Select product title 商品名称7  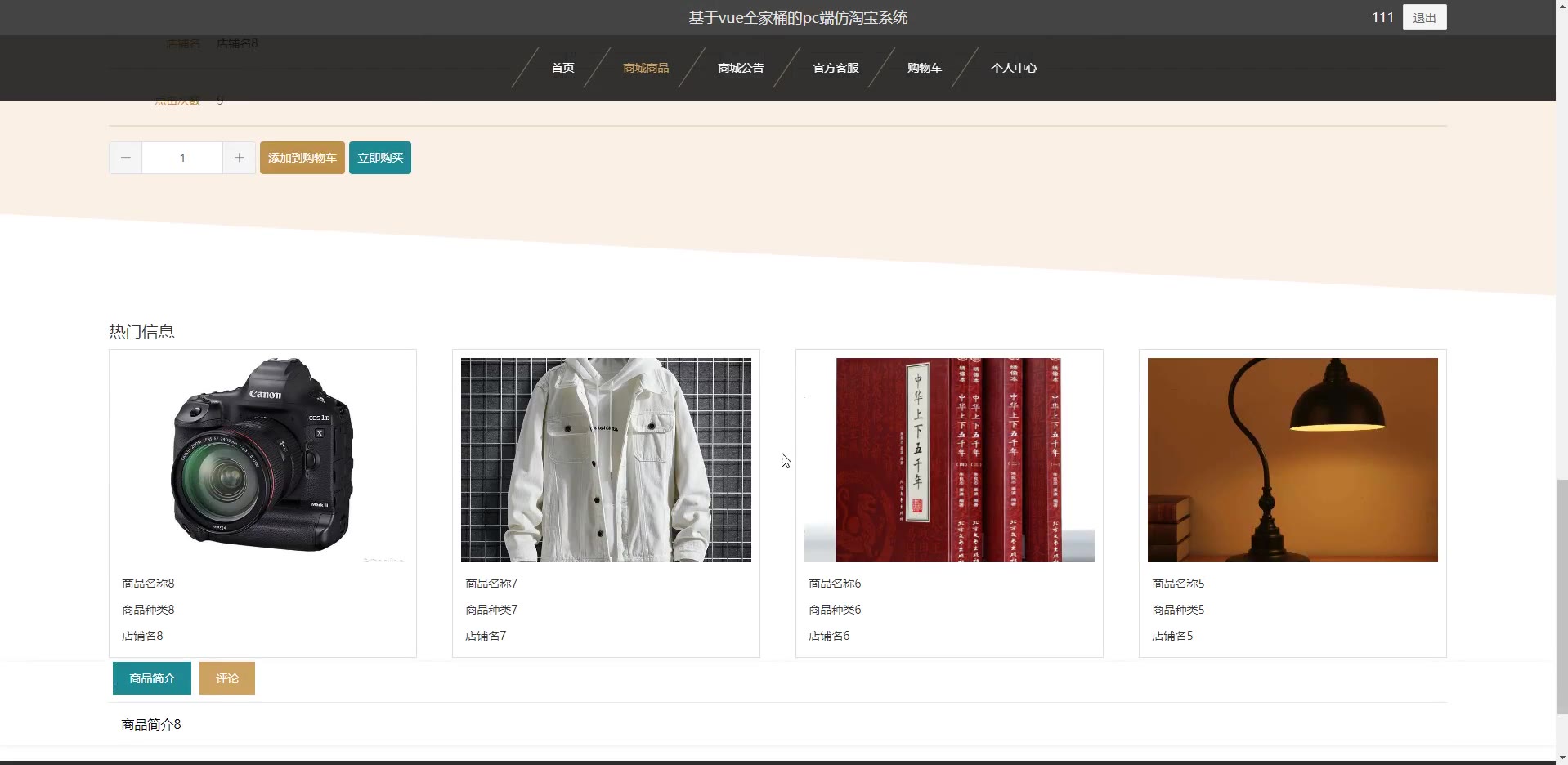491,584
